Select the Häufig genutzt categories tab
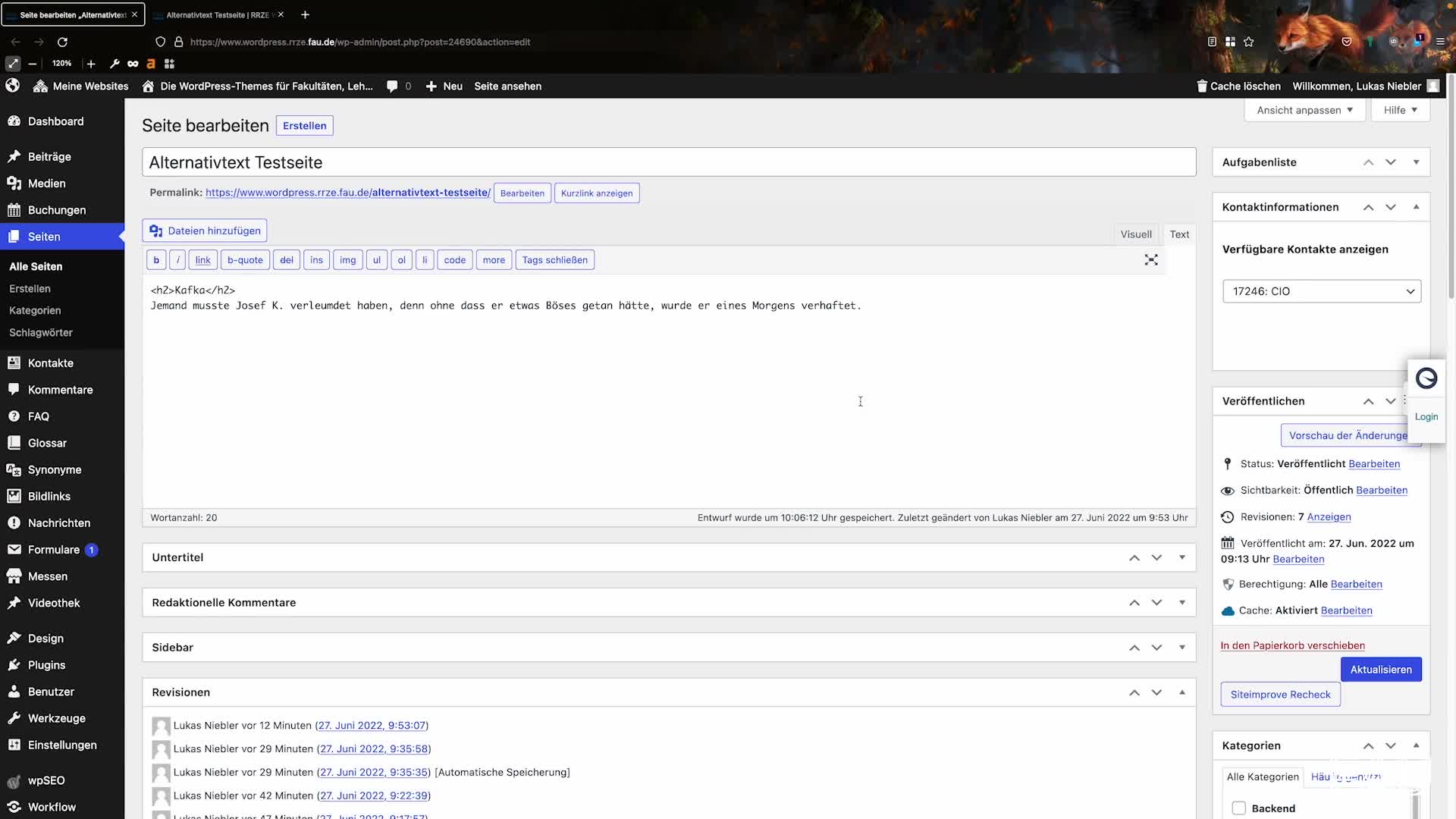Viewport: 1456px width, 819px height. [1348, 777]
